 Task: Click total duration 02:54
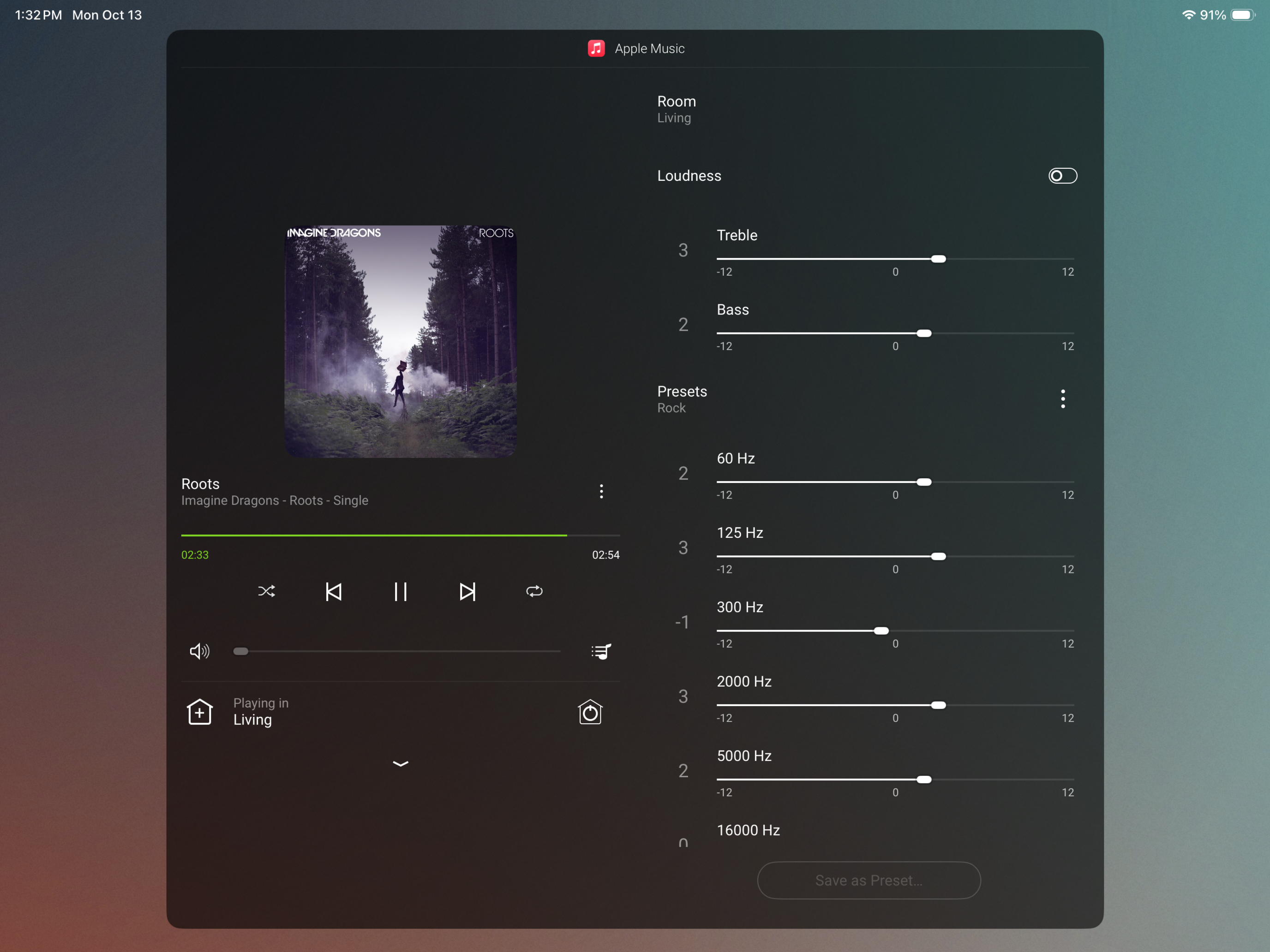(606, 555)
